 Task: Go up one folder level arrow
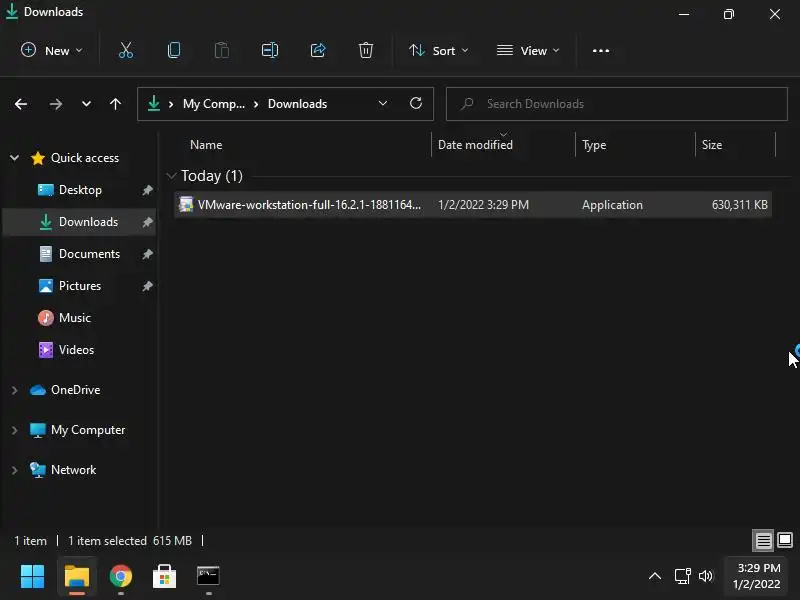click(x=115, y=104)
